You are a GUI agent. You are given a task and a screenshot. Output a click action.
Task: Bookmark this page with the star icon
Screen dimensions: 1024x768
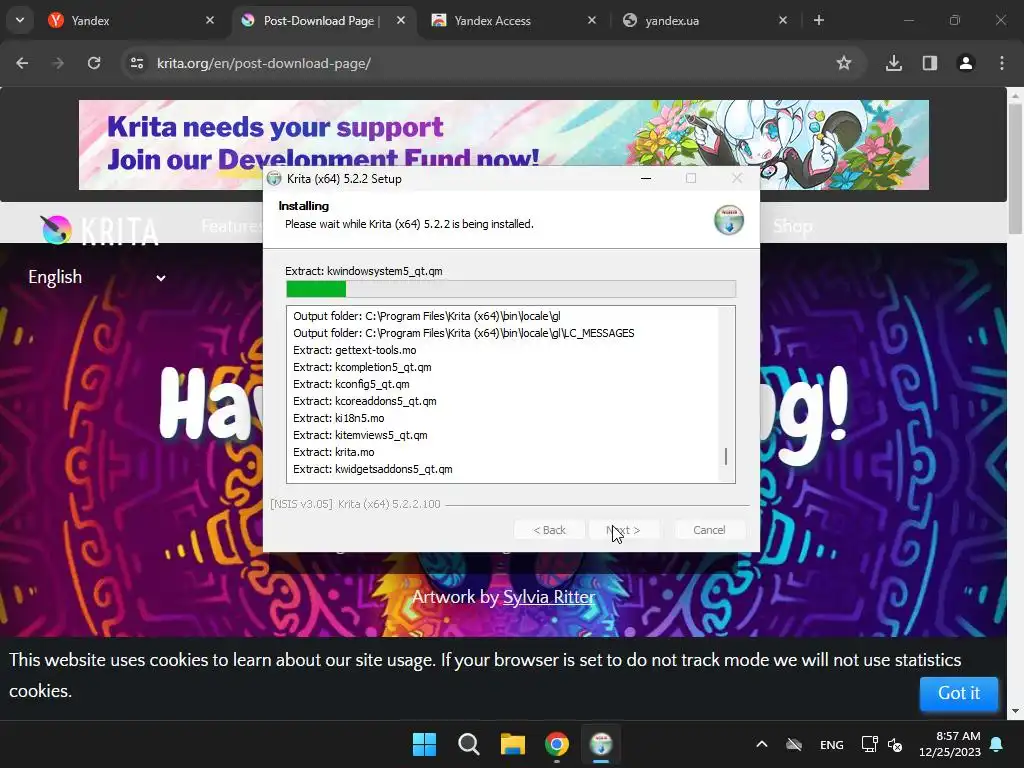tap(844, 63)
